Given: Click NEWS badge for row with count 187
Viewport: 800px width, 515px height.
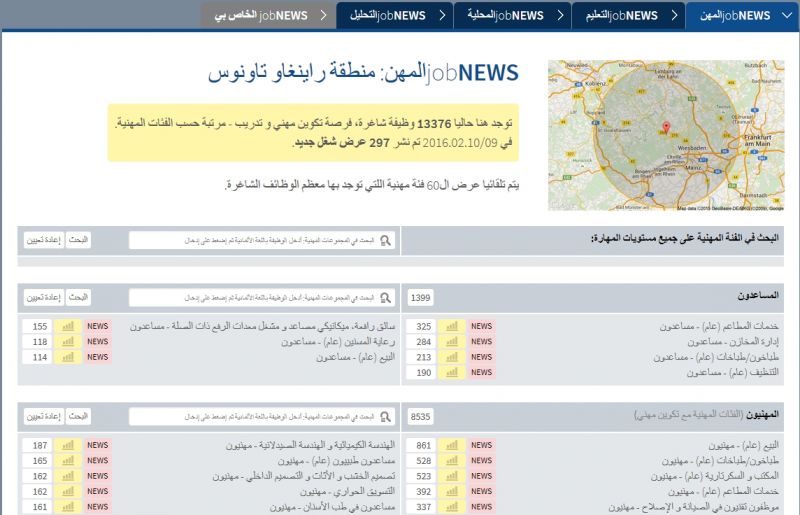Looking at the screenshot, I should [97, 445].
